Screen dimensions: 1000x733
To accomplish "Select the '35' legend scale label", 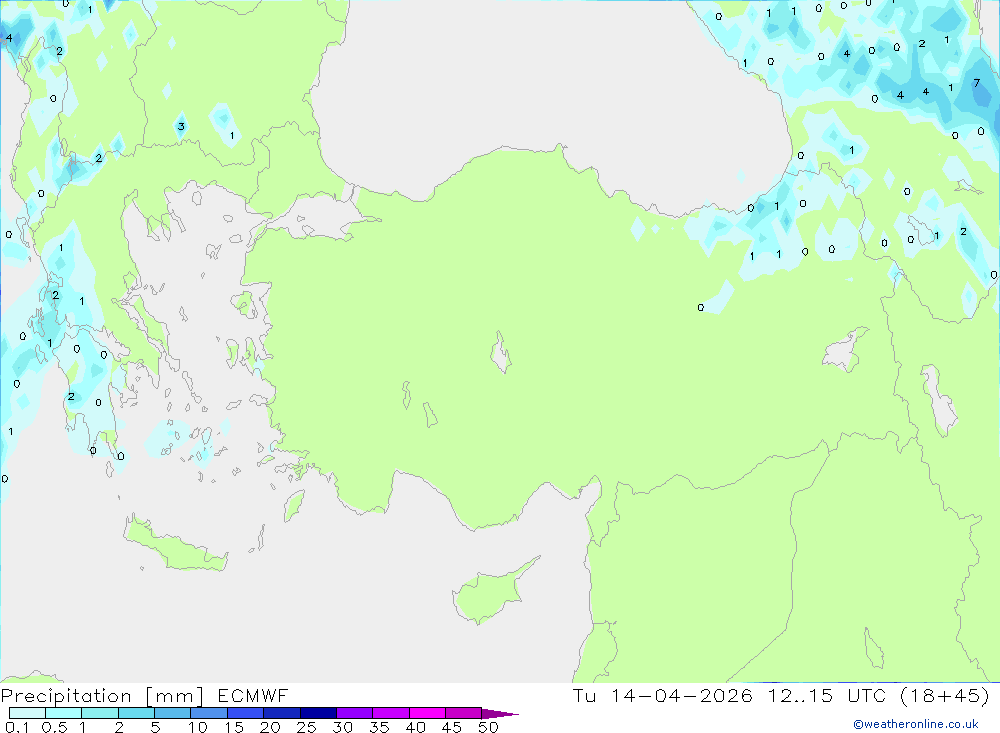I will 379,727.
